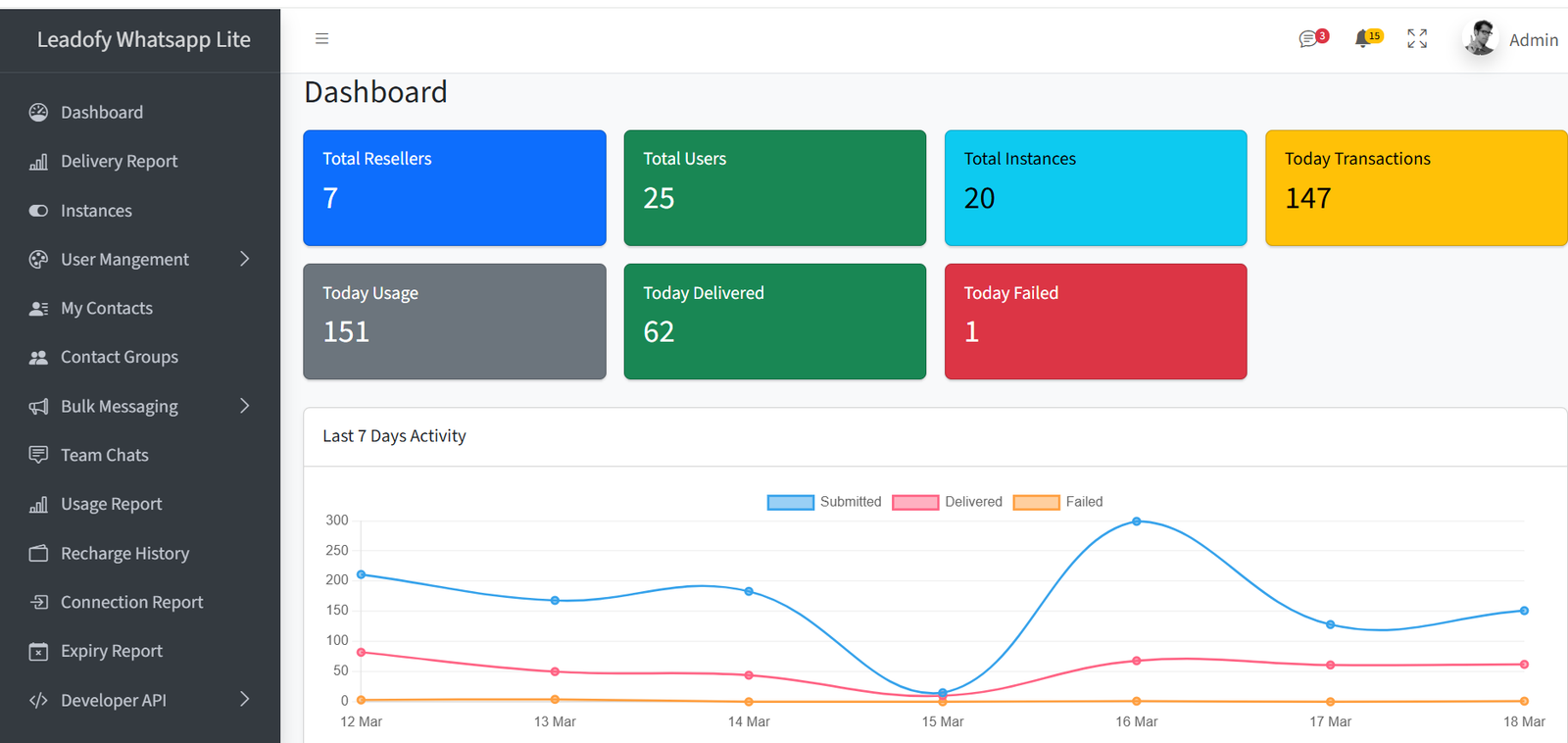Click Delivered data point on 12 Mar
The height and width of the screenshot is (743, 1568).
[x=362, y=652]
